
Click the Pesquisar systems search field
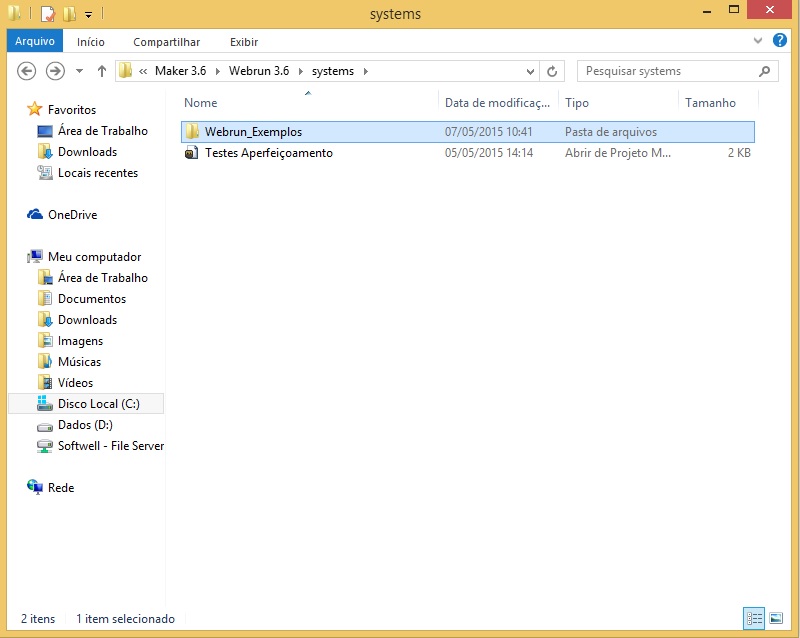[x=665, y=71]
